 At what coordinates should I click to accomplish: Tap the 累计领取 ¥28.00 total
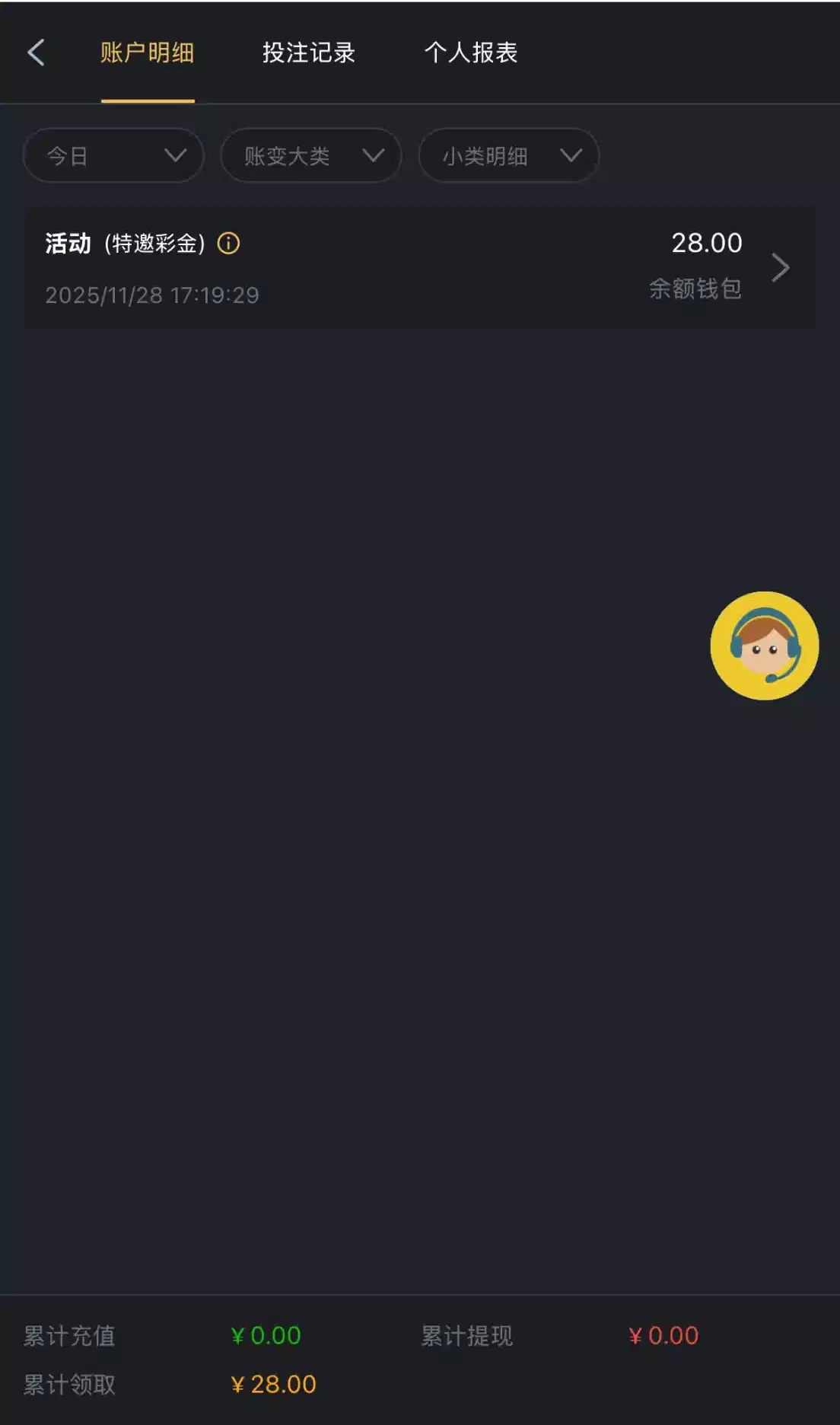273,1384
